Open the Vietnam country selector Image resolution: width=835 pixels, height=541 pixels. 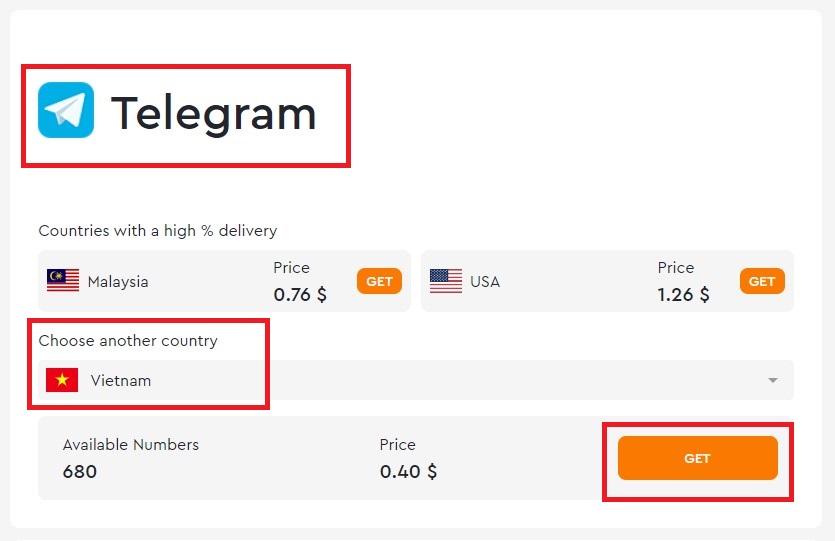416,380
